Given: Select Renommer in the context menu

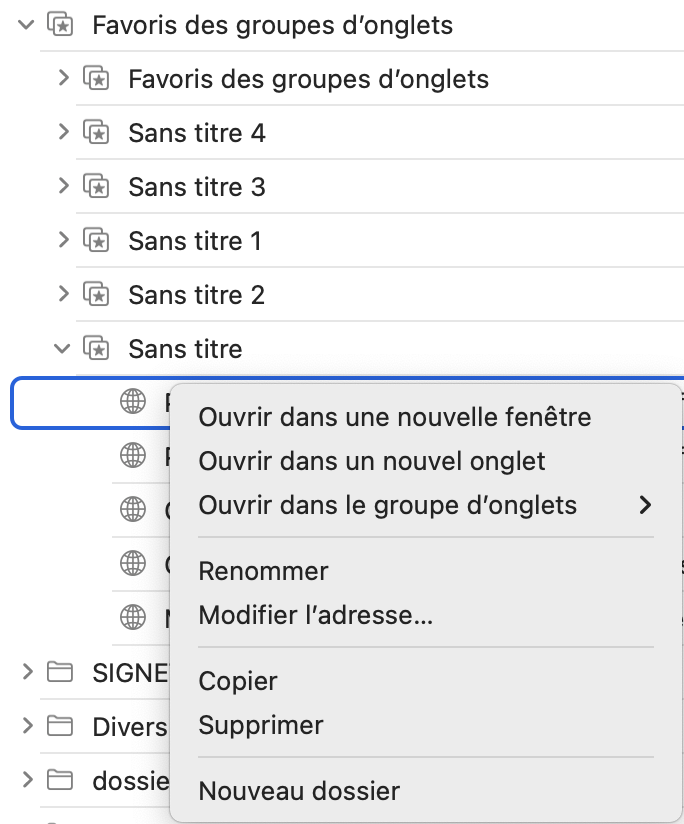Looking at the screenshot, I should point(264,571).
